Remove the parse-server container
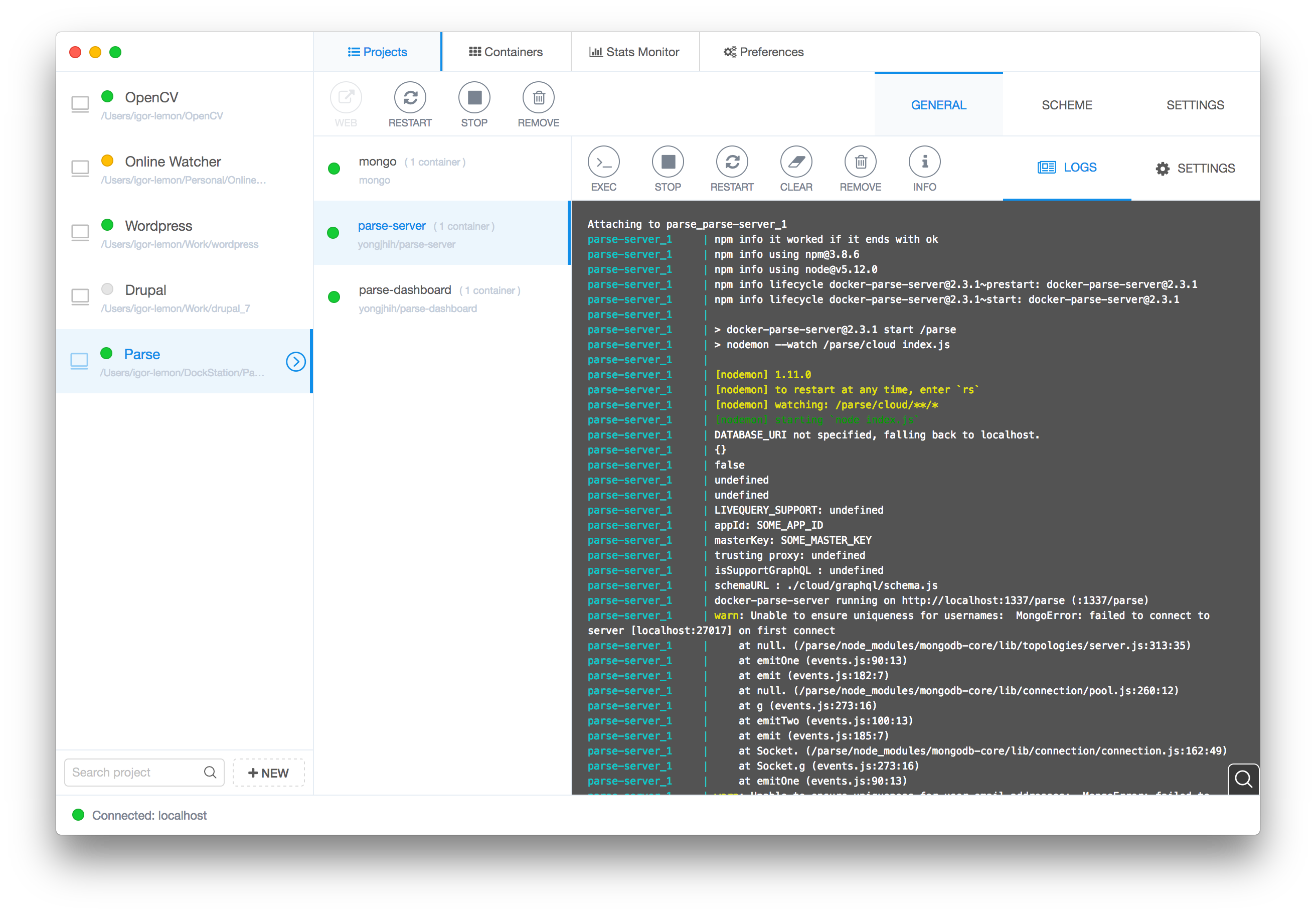Viewport: 1316px width, 915px height. (860, 162)
